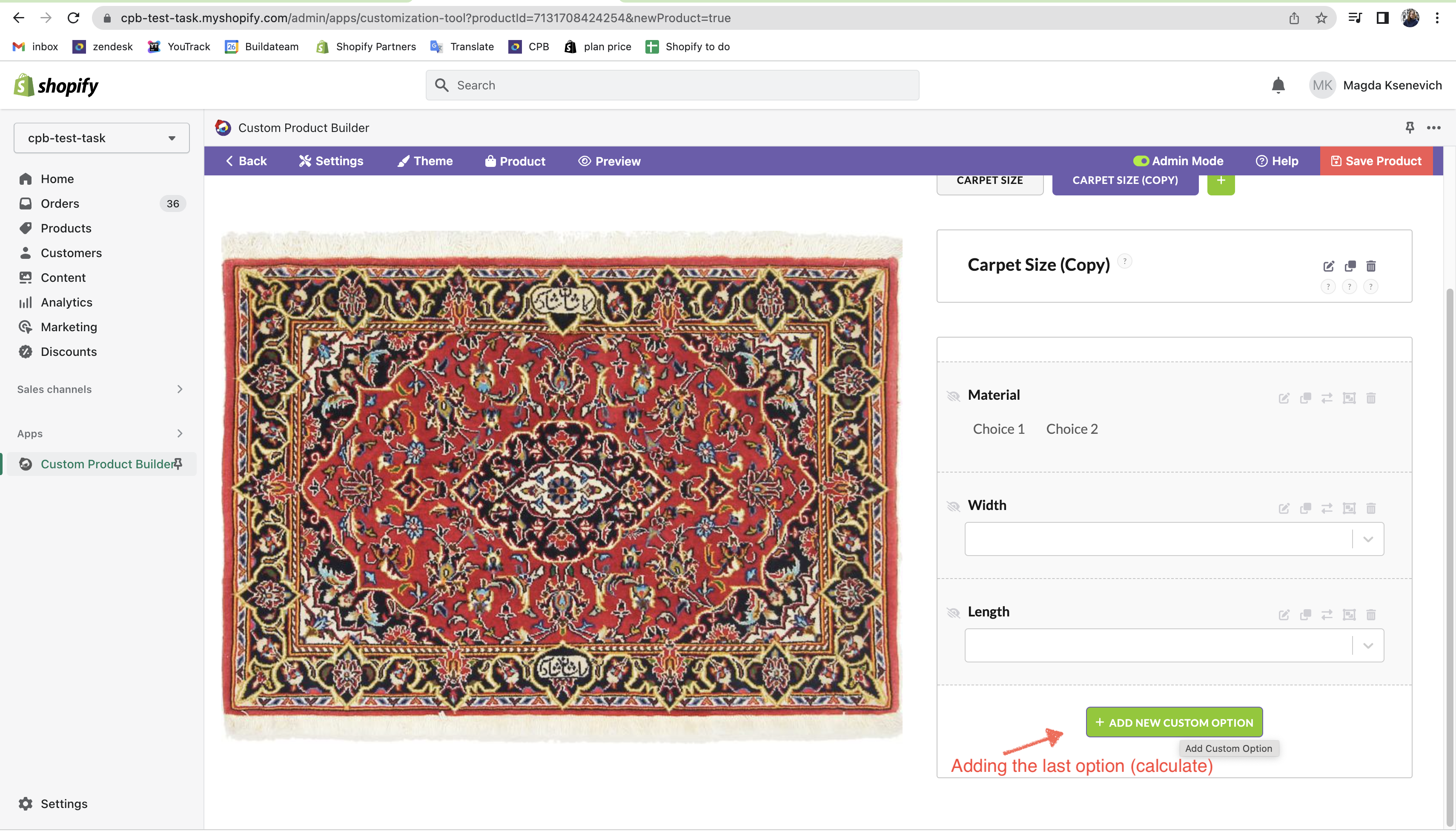1456x831 pixels.
Task: Bookmark this page with the star icon
Action: pyautogui.click(x=1321, y=18)
